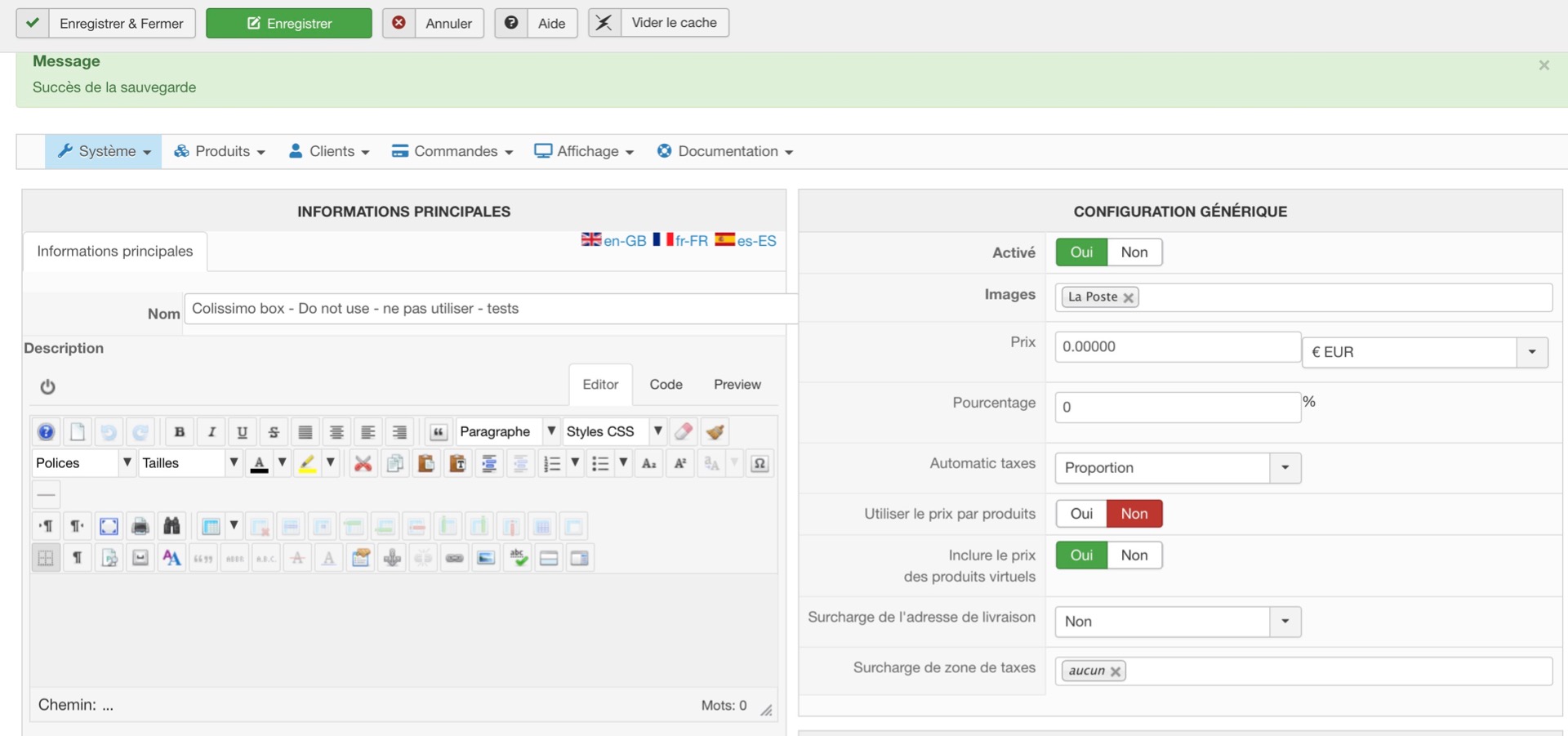This screenshot has height=736, width=1568.
Task: Insert a numbered list
Action: pyautogui.click(x=552, y=464)
